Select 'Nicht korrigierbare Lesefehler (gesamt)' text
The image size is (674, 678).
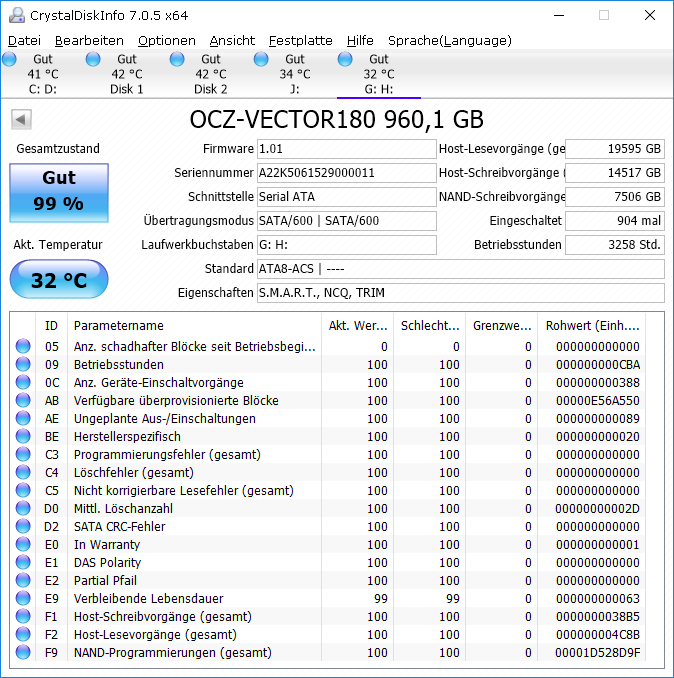pyautogui.click(x=184, y=491)
